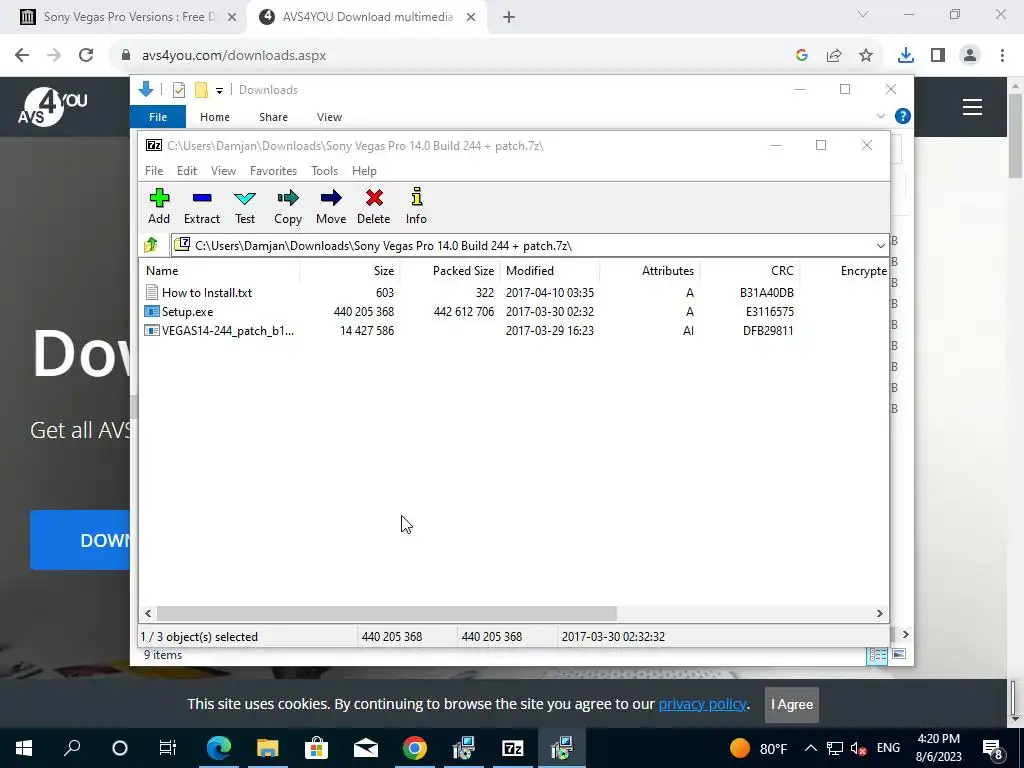
Task: Run the Test archive tool
Action: point(245,206)
